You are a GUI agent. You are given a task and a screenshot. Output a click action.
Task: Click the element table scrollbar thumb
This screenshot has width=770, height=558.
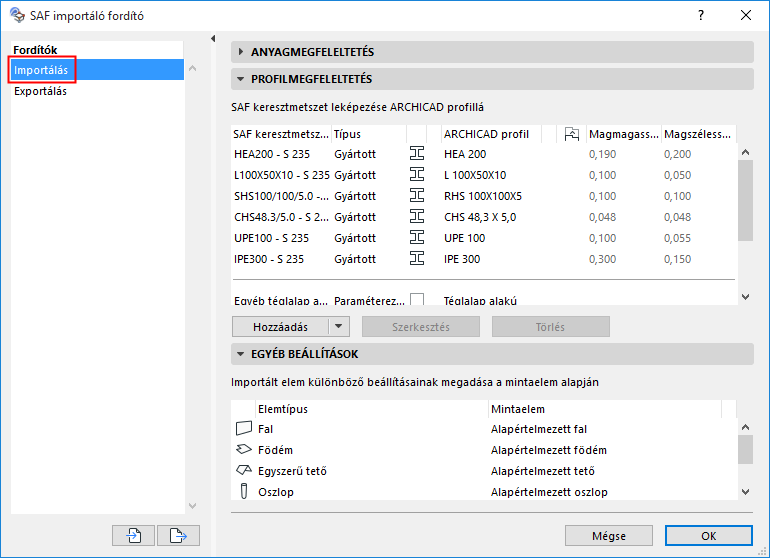745,449
